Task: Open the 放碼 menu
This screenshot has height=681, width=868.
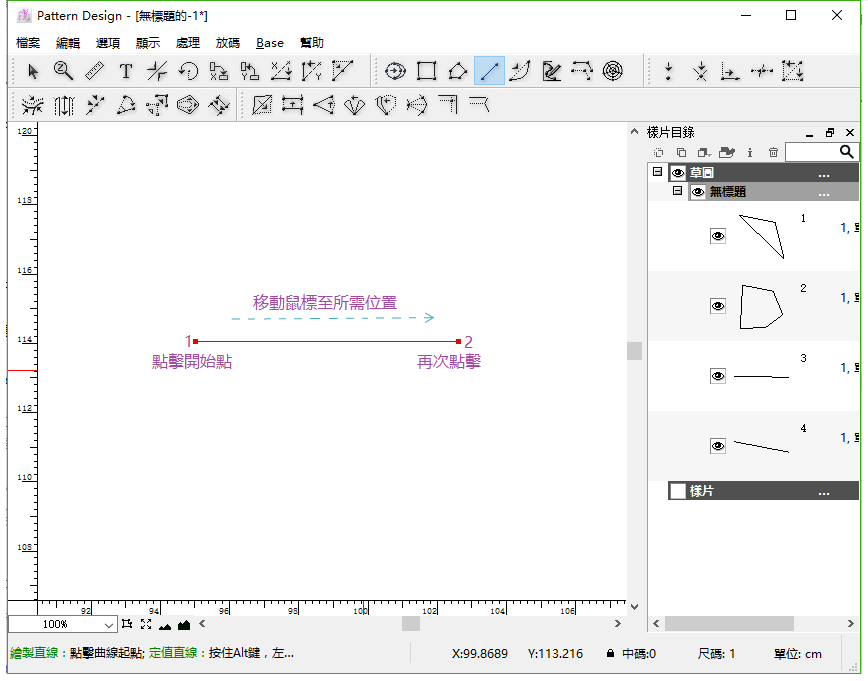Action: pyautogui.click(x=227, y=43)
